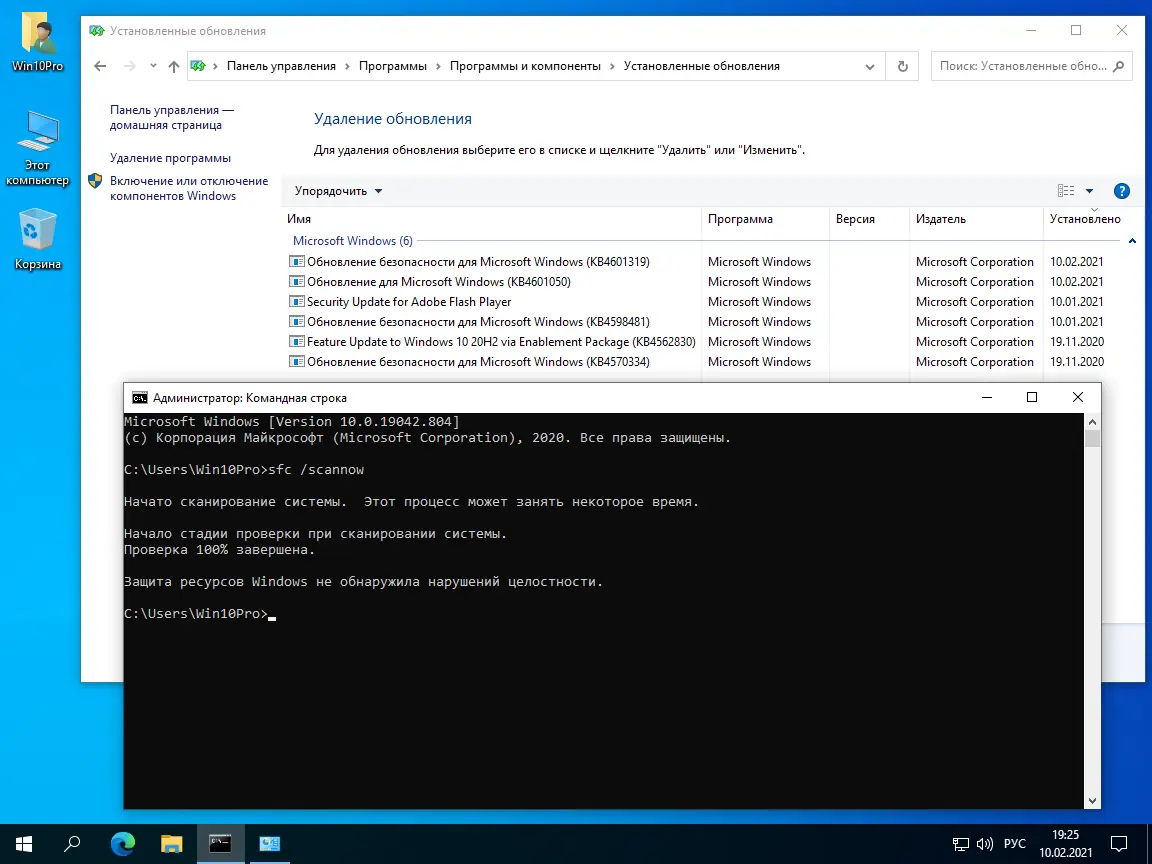
Task: Open Action Center notifications icon
Action: click(x=1119, y=843)
